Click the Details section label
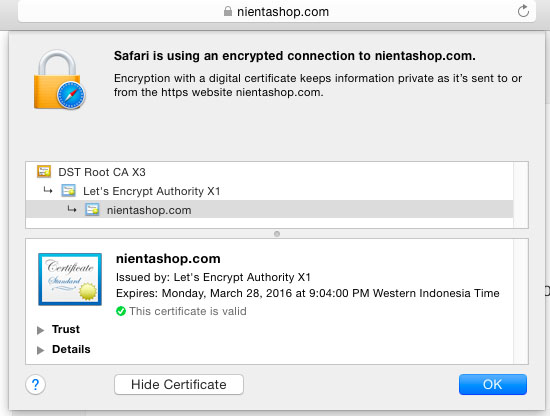This screenshot has width=550, height=416. [x=71, y=349]
